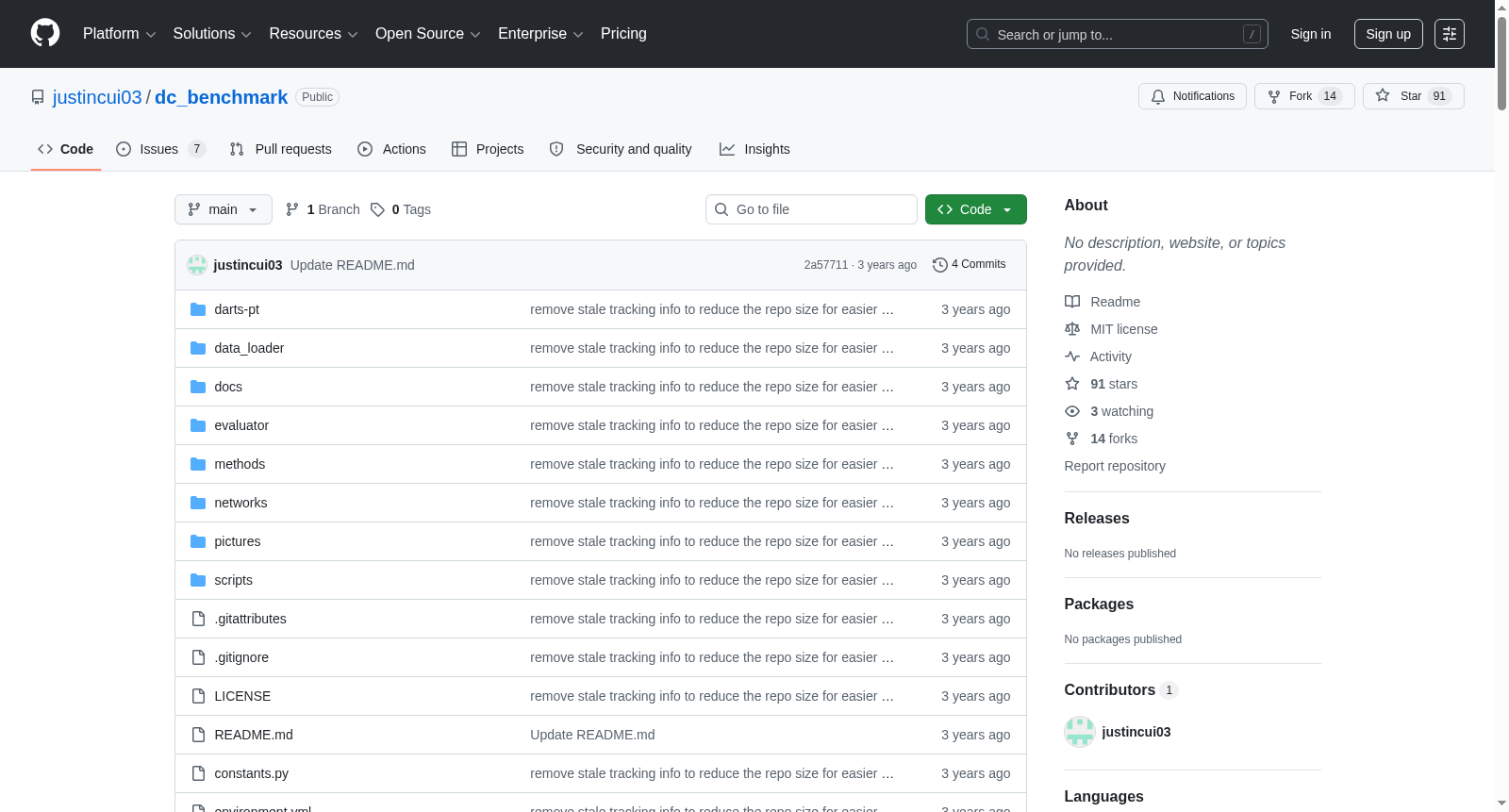
Task: Open the Pricing page
Action: [623, 34]
